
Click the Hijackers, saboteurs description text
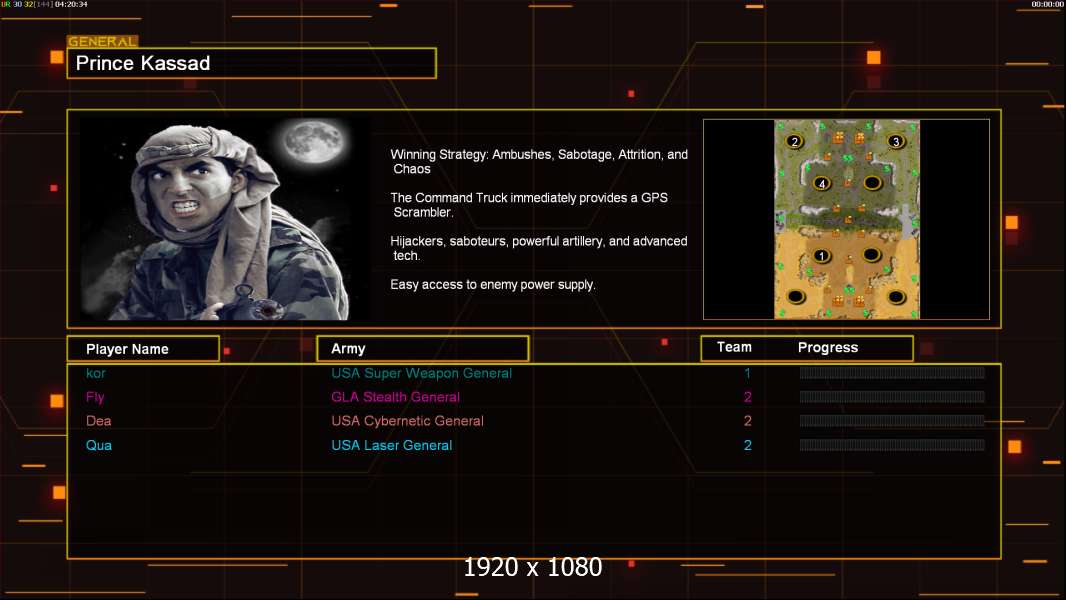coord(538,248)
